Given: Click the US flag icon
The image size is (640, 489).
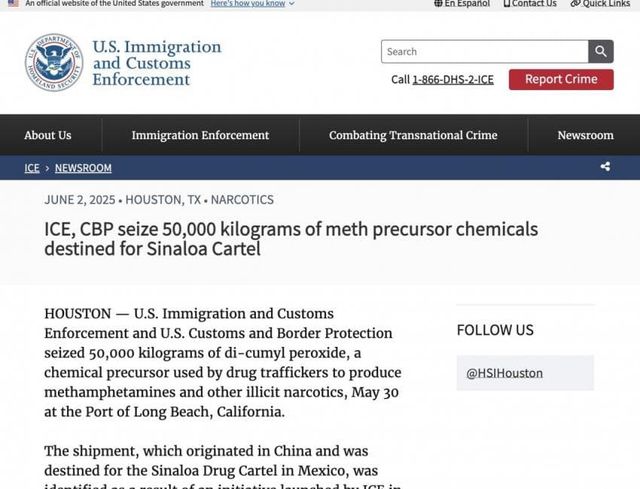Looking at the screenshot, I should point(13,4).
